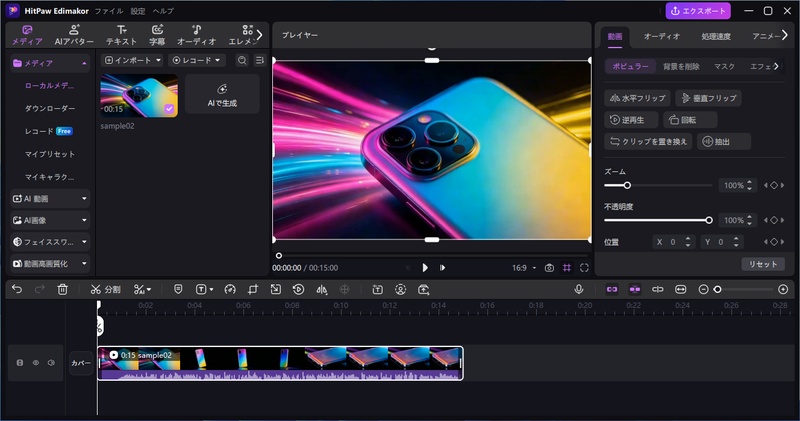Click the reverse playback clock icon
This screenshot has height=421, width=800.
[298, 289]
